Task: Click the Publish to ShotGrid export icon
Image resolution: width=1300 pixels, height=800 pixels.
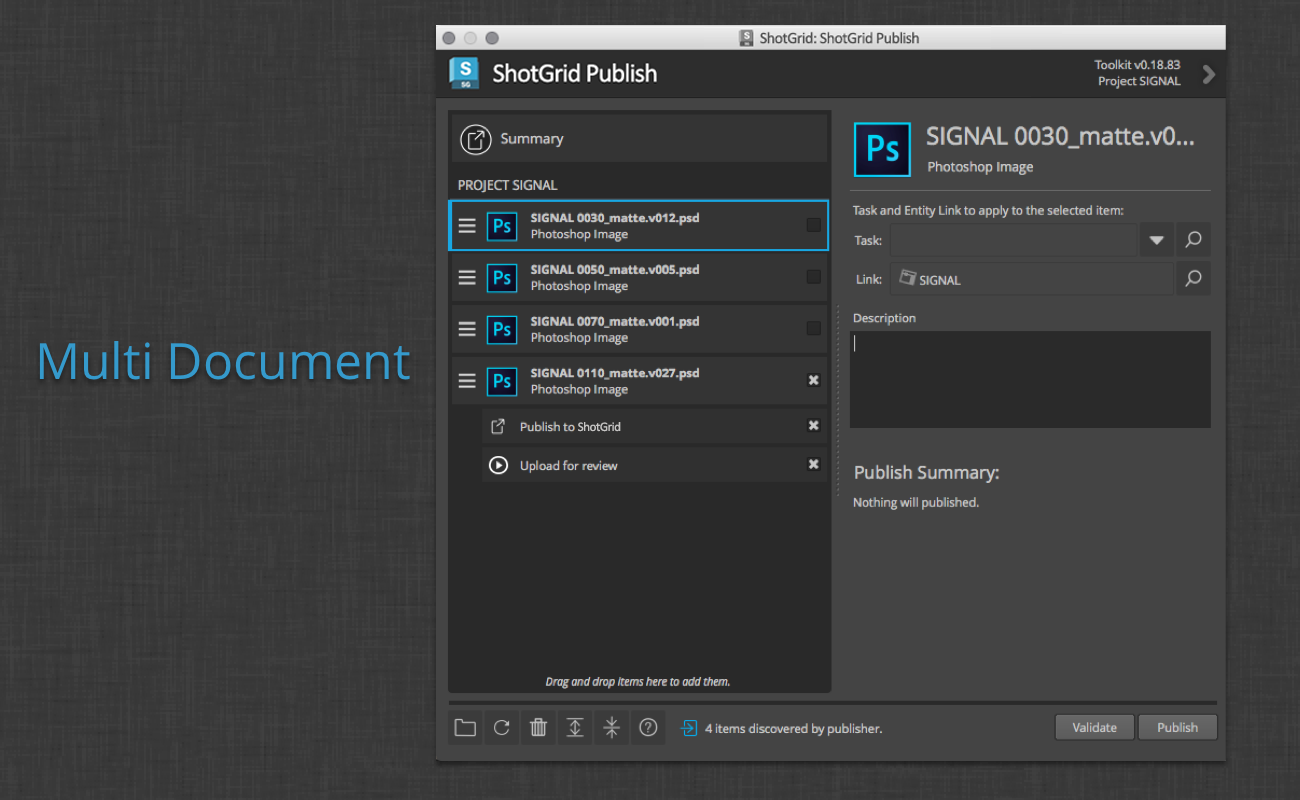Action: point(498,426)
